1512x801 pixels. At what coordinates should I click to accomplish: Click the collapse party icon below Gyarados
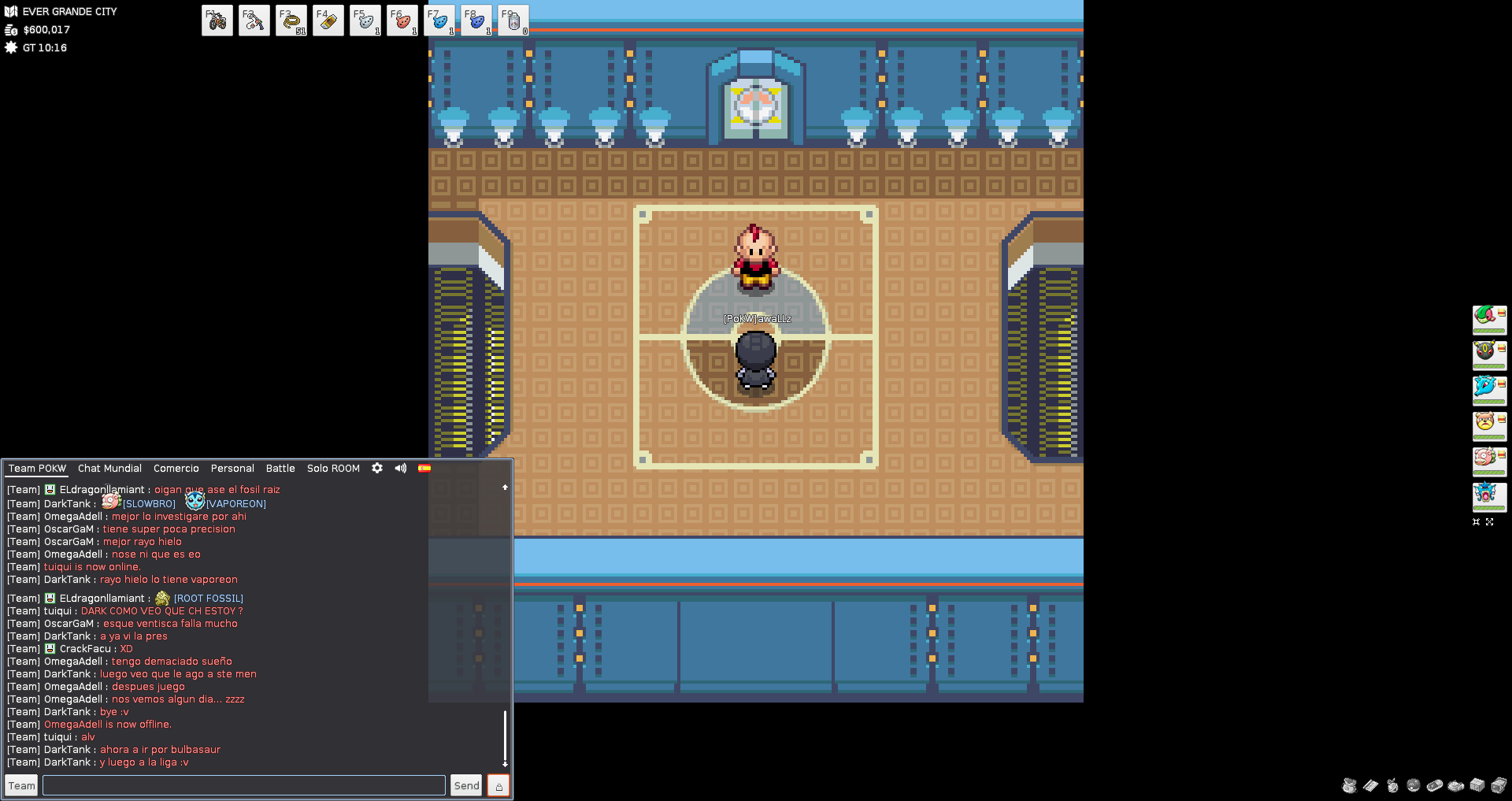pos(1477,522)
